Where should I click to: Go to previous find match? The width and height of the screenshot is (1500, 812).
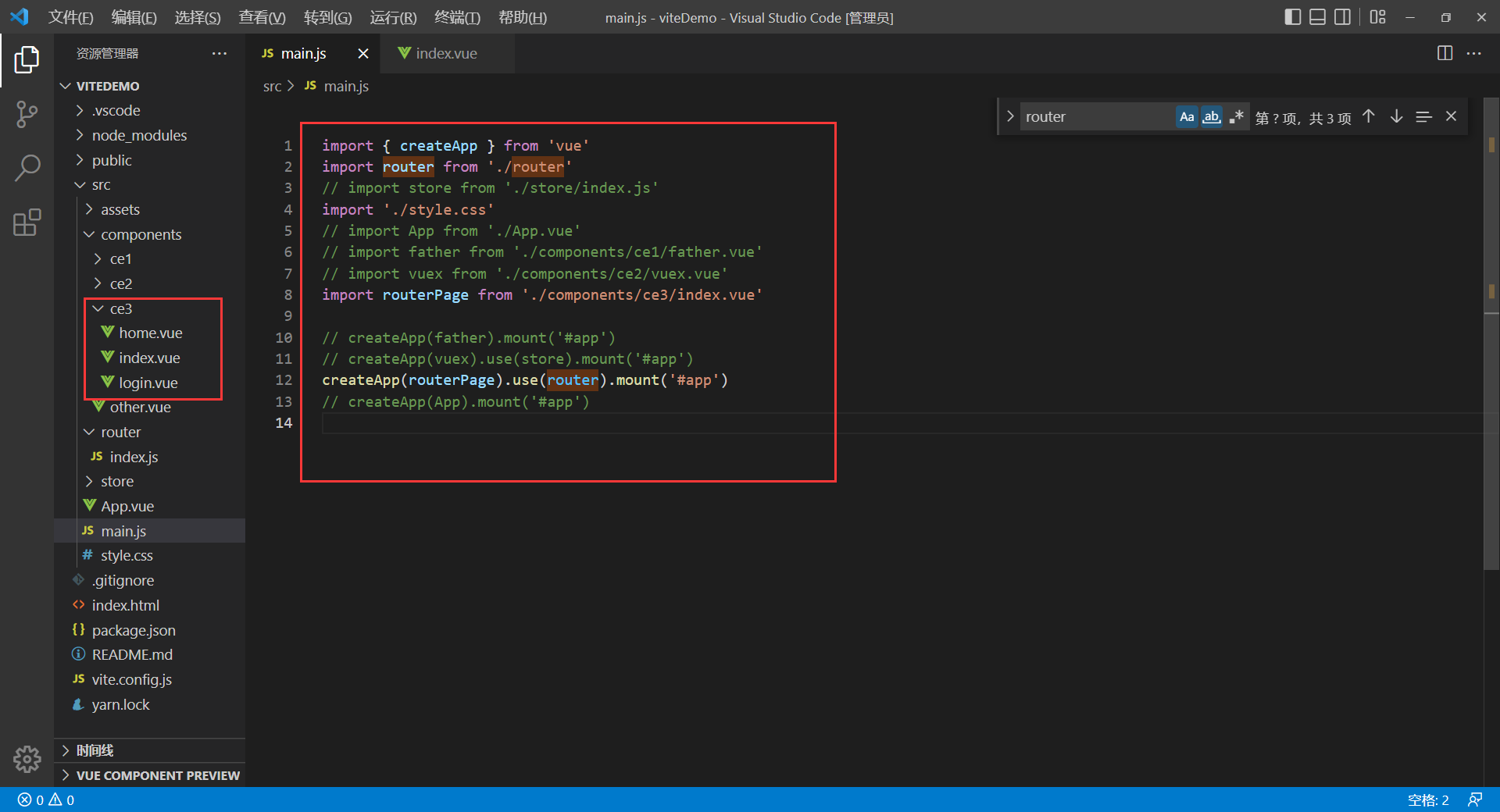[x=1369, y=116]
